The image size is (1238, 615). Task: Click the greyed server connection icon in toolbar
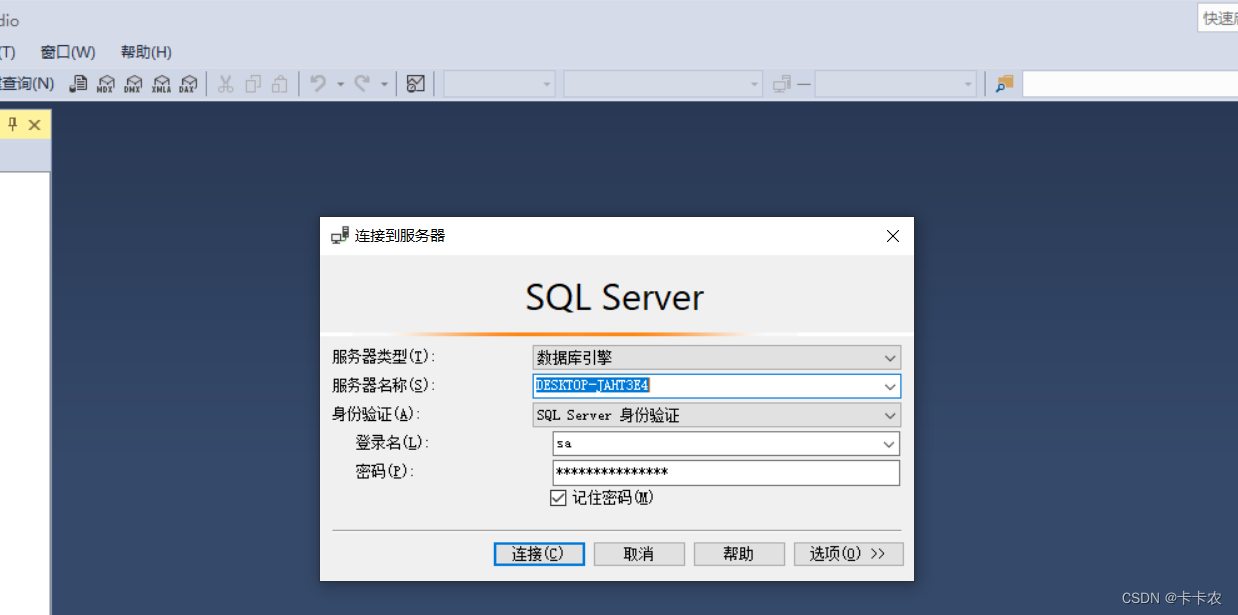tap(782, 84)
